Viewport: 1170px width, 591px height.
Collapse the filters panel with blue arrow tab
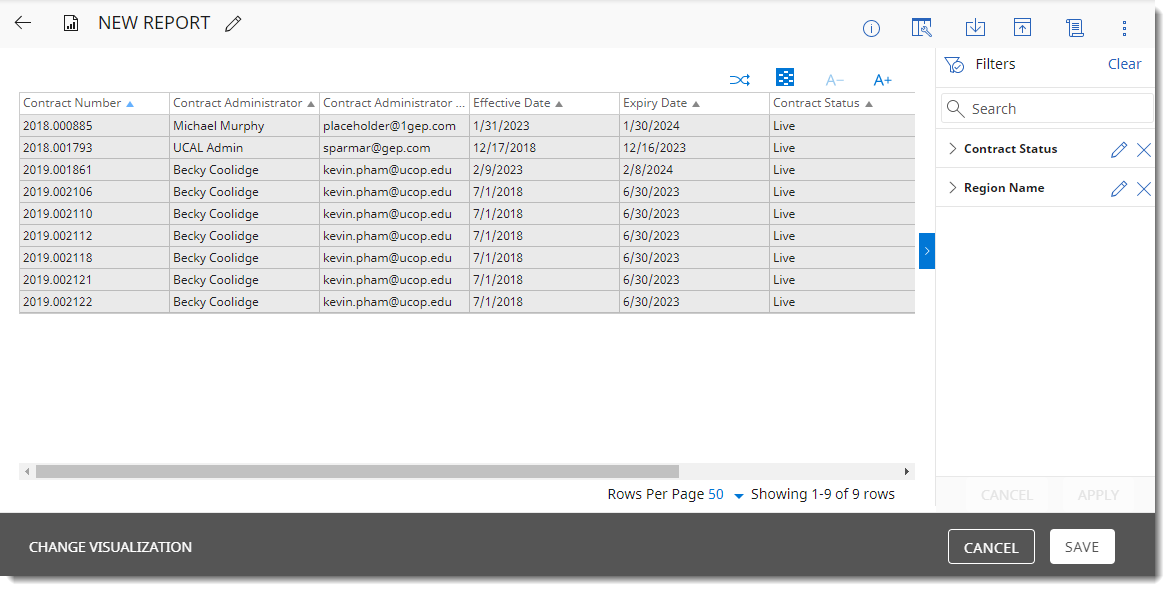(927, 251)
